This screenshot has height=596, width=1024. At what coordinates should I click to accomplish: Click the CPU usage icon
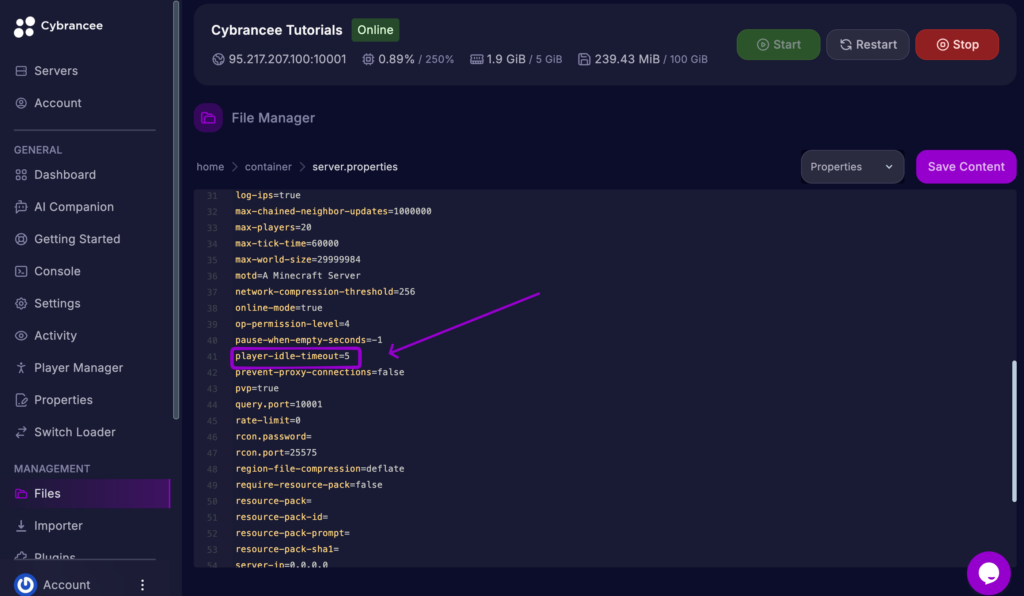tap(368, 59)
